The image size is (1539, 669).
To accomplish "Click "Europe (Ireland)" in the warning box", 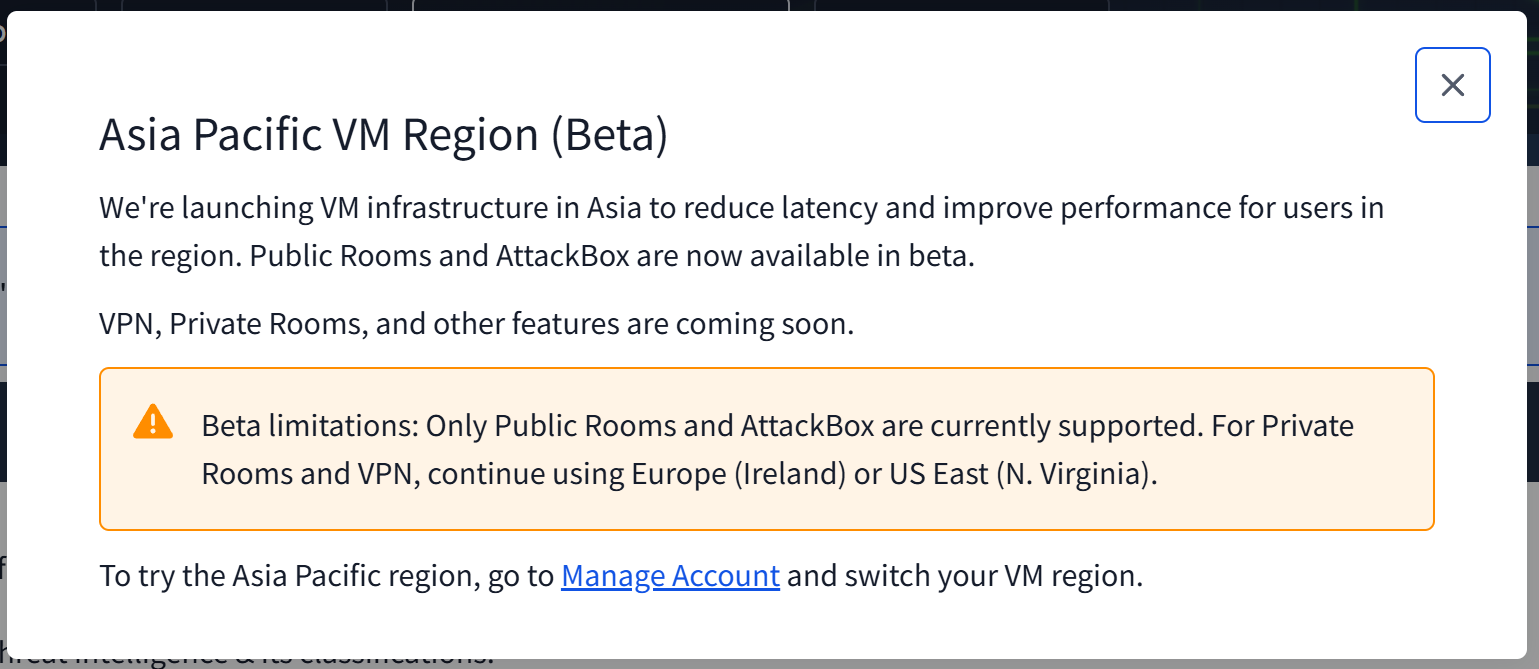I will (x=738, y=473).
